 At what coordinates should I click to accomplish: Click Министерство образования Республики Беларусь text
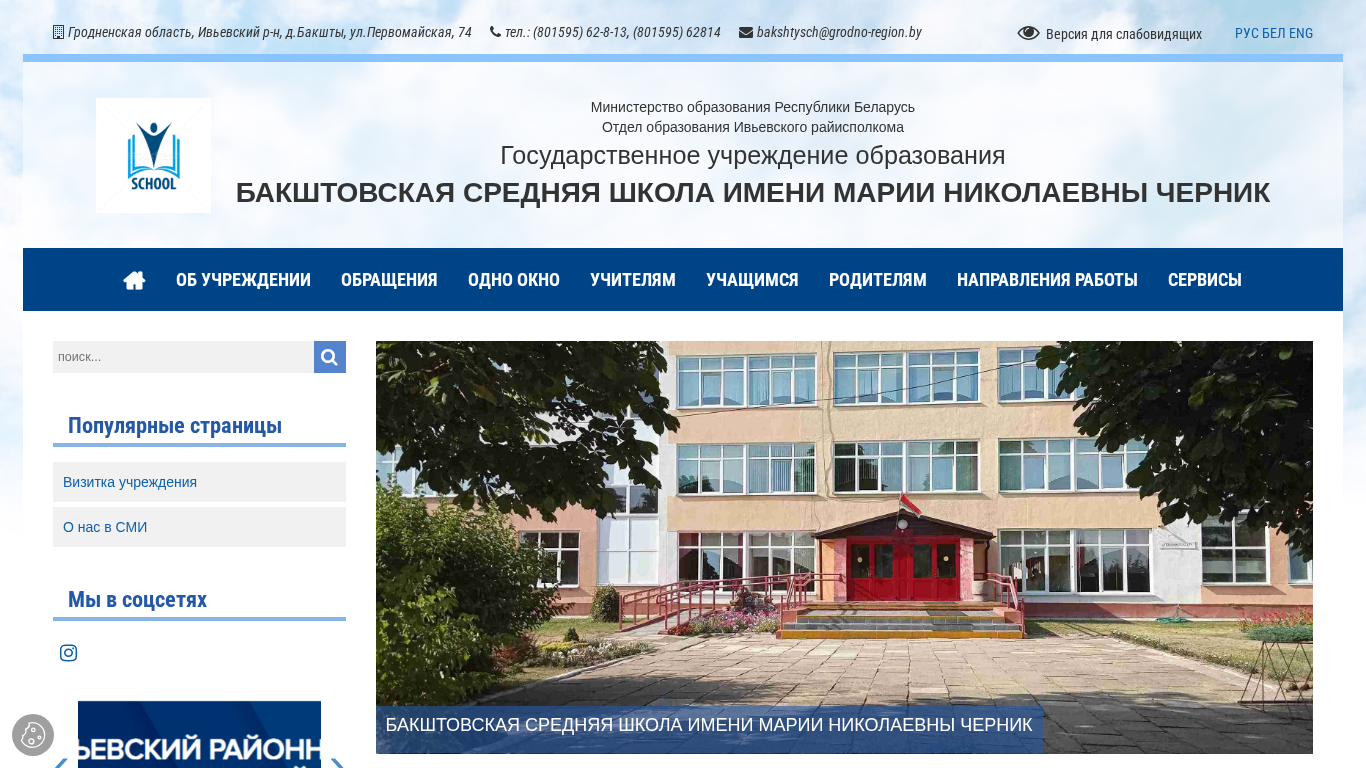753,107
